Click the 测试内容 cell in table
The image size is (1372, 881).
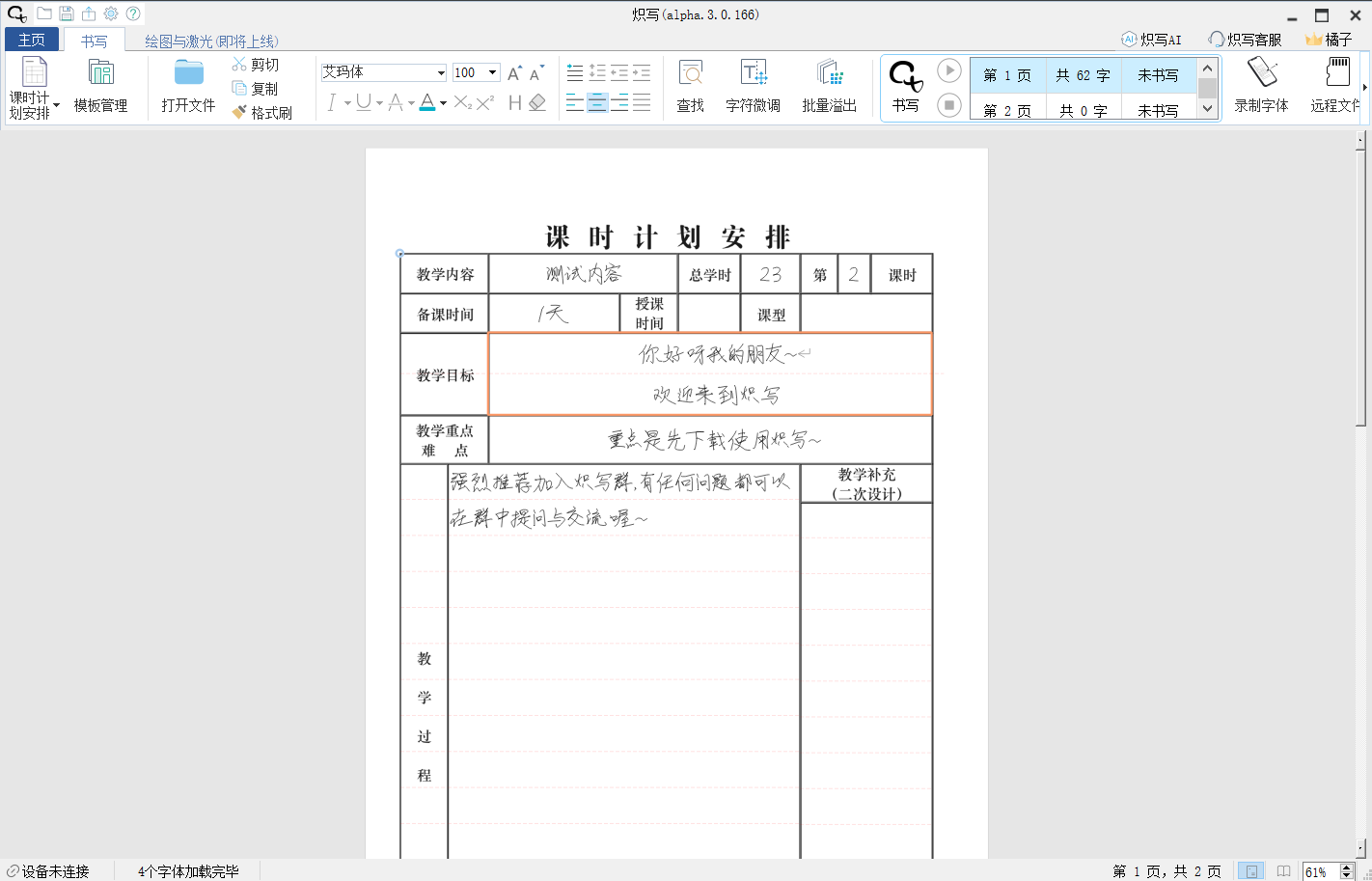point(584,274)
